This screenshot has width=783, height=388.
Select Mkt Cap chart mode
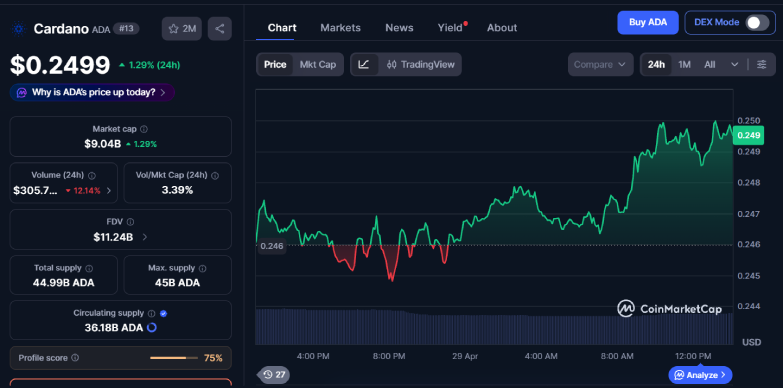(318, 64)
